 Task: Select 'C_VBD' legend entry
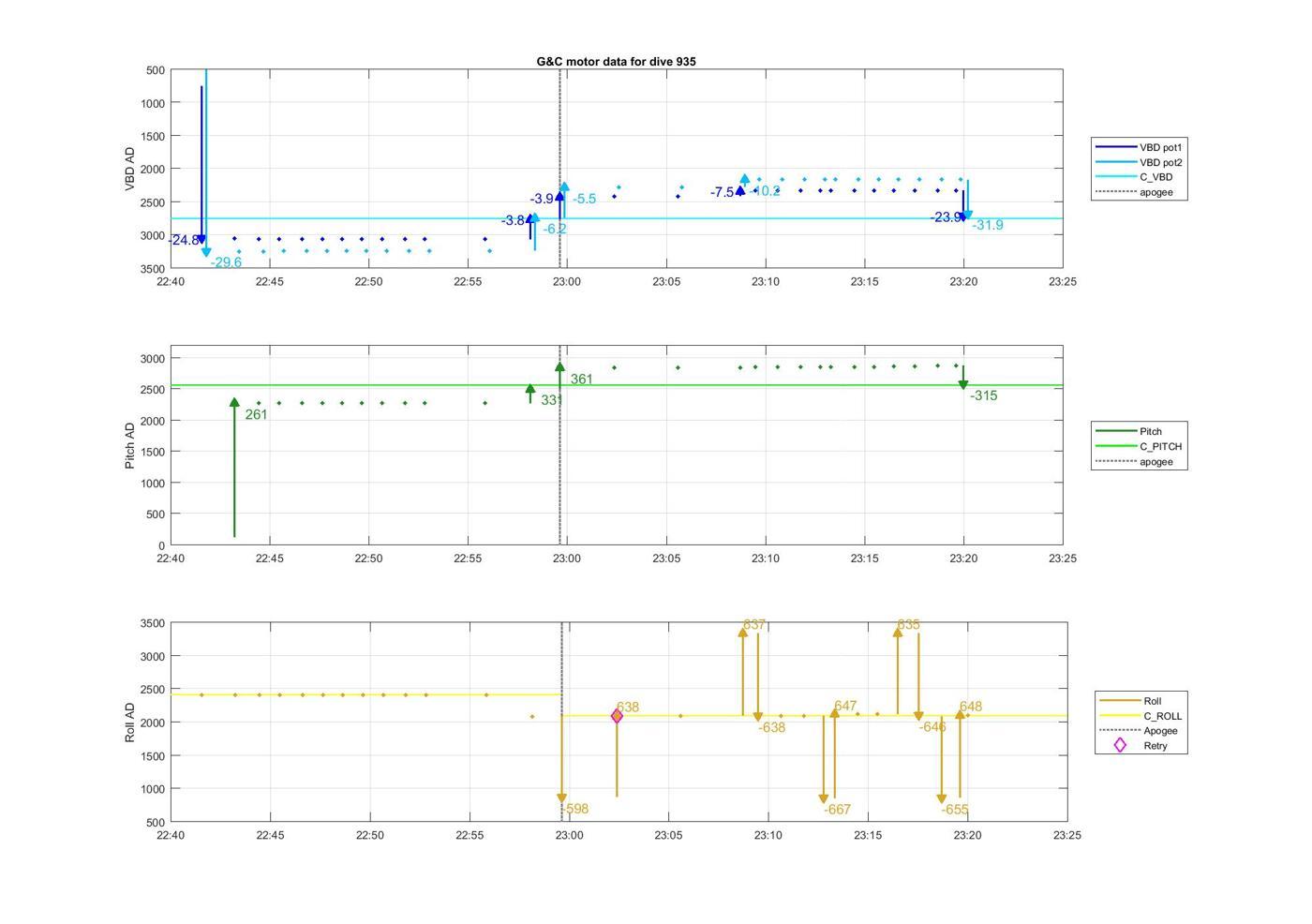(x=1134, y=177)
